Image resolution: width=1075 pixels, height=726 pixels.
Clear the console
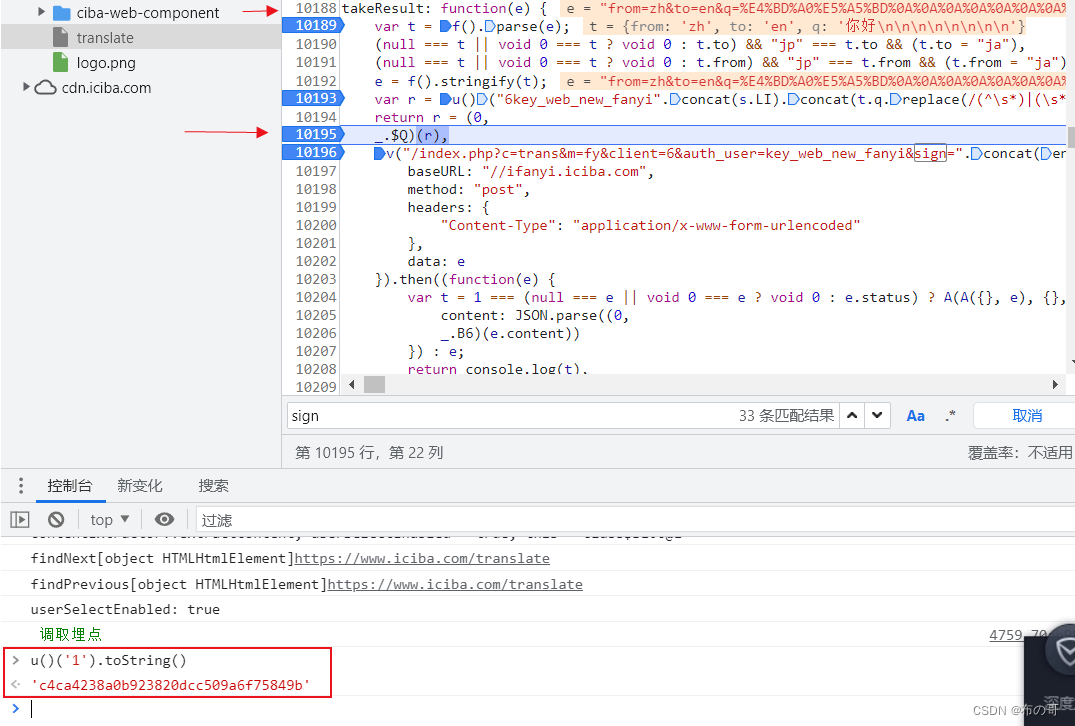[56, 520]
